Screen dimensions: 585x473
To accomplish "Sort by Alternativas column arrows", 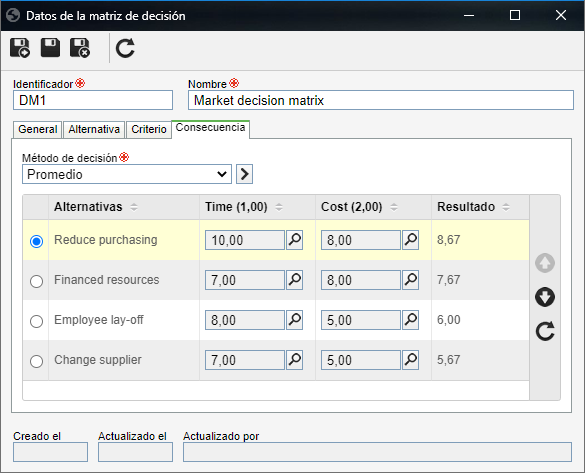I will pyautogui.click(x=134, y=207).
